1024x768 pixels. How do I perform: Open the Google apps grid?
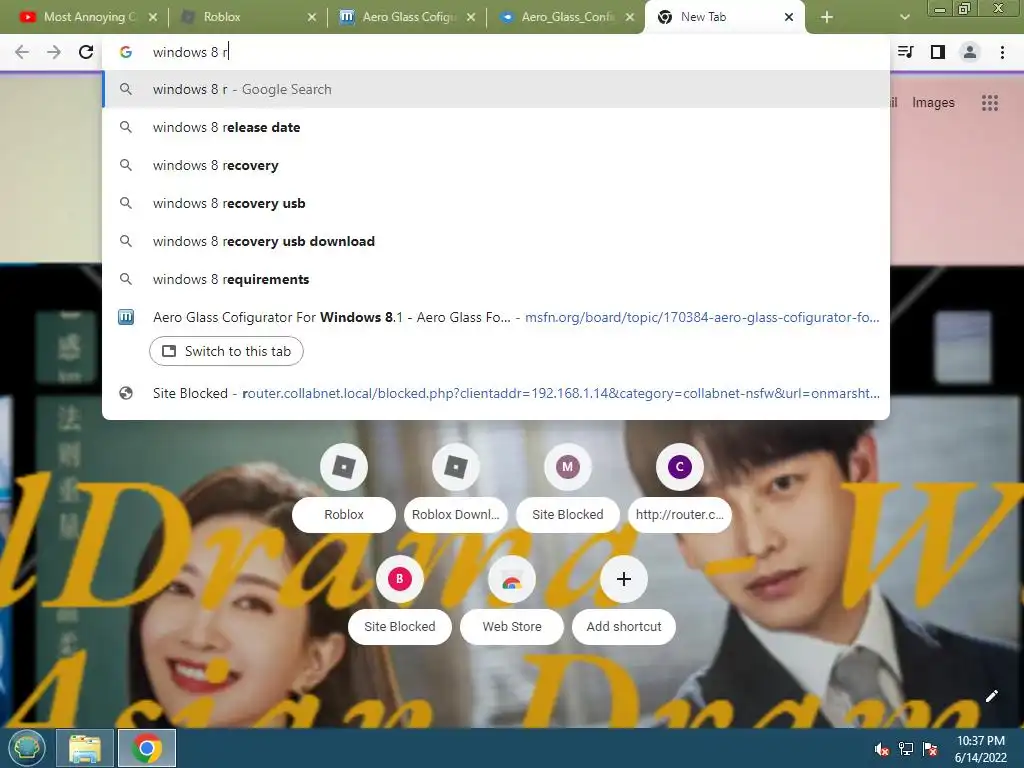click(989, 103)
